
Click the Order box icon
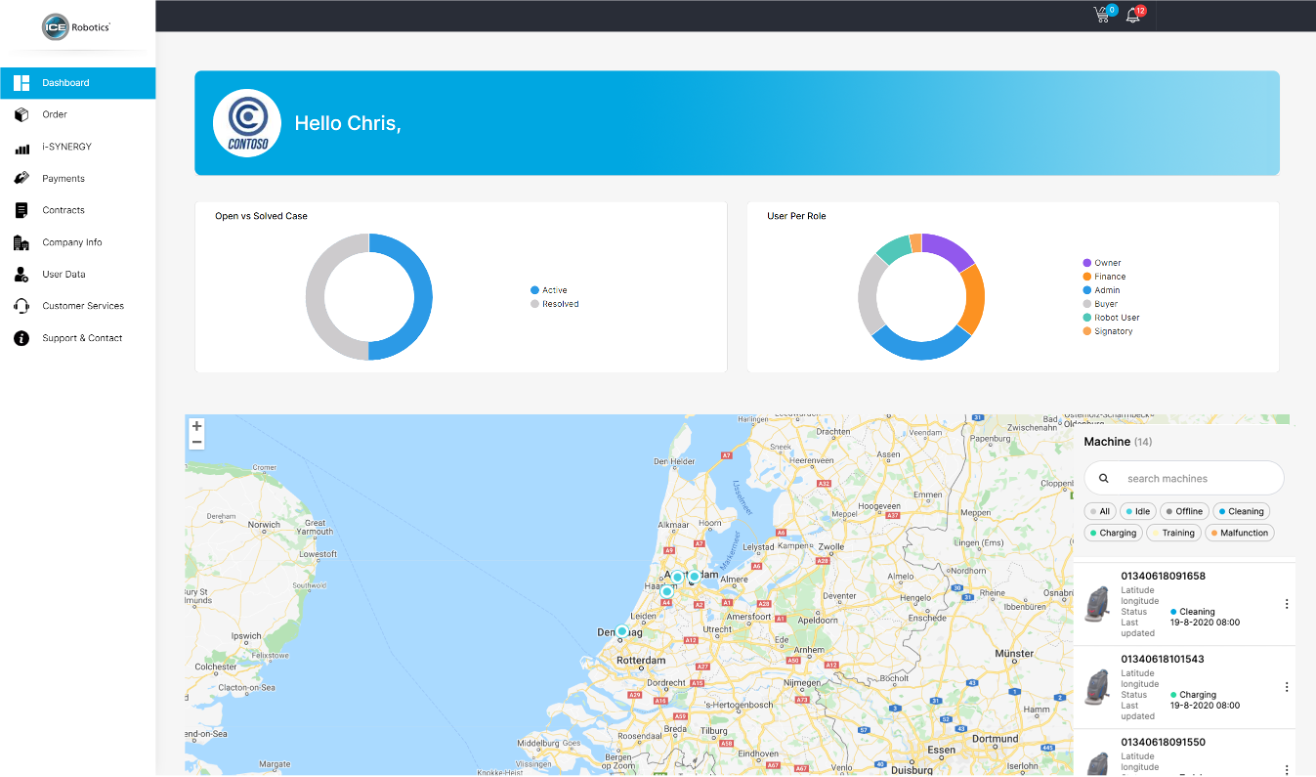[21, 115]
